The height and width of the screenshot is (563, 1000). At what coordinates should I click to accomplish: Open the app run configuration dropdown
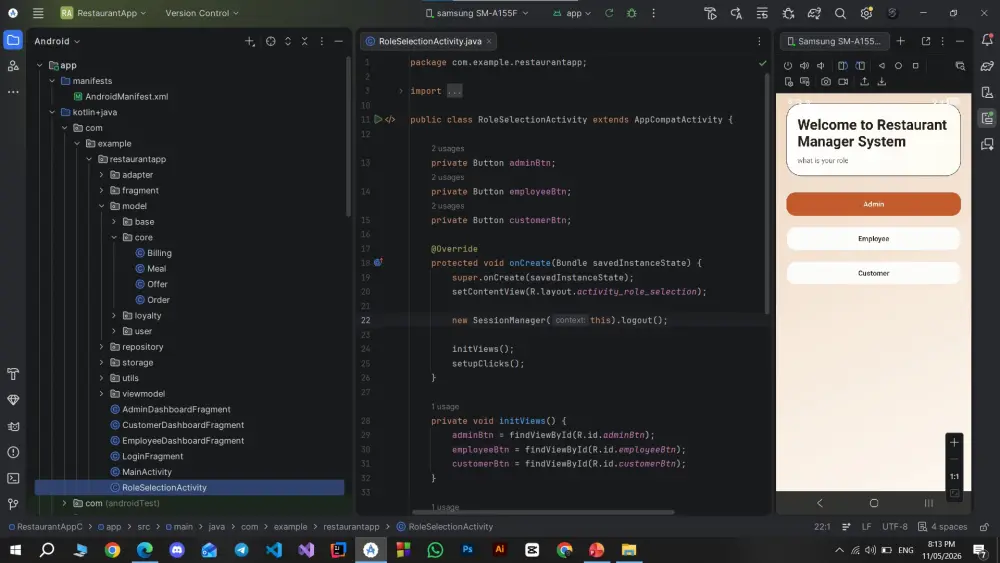pos(572,13)
